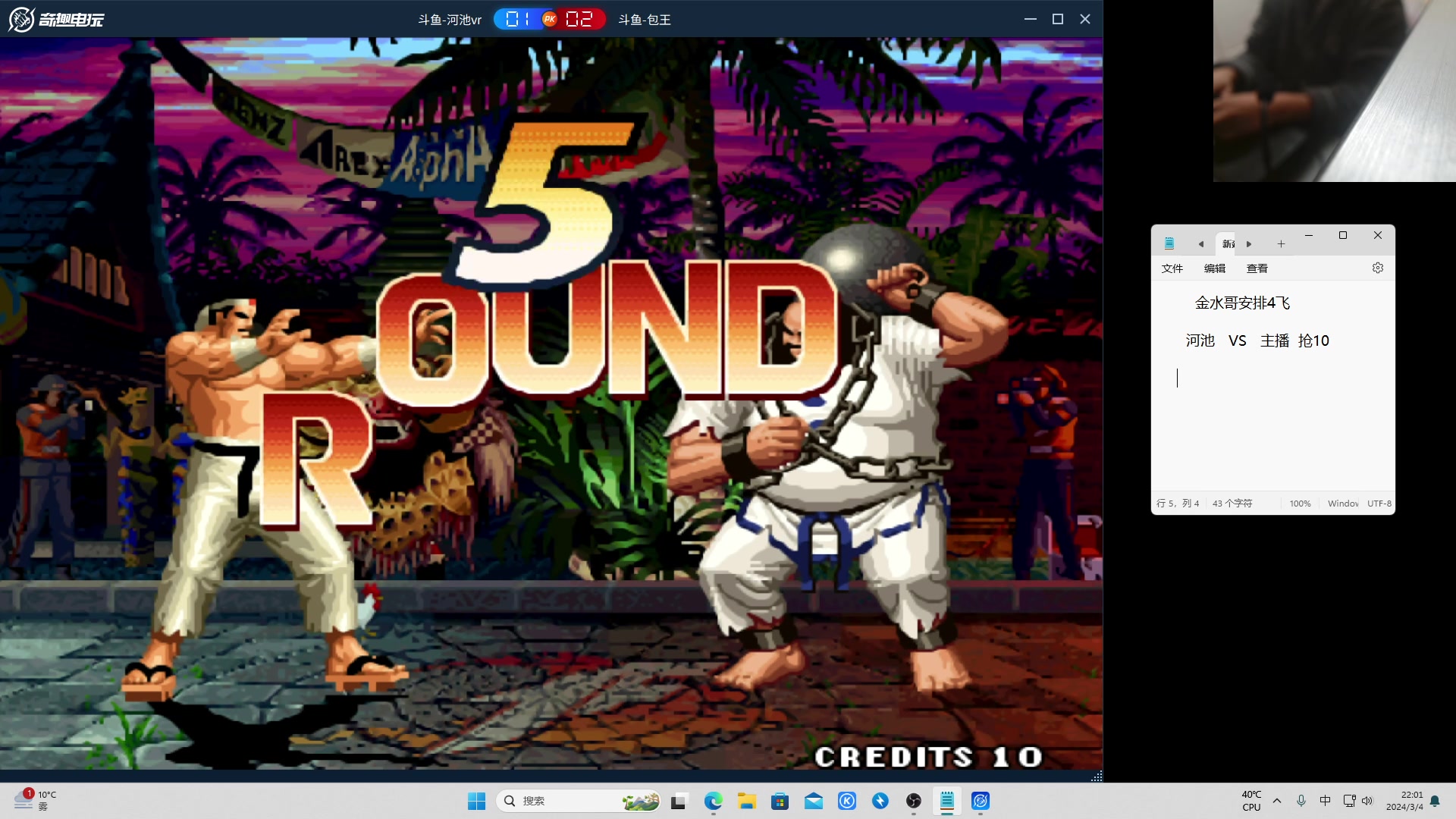Click the CPU temperature 40°C tray indicator
Screen dimensions: 1456x819
click(1251, 801)
